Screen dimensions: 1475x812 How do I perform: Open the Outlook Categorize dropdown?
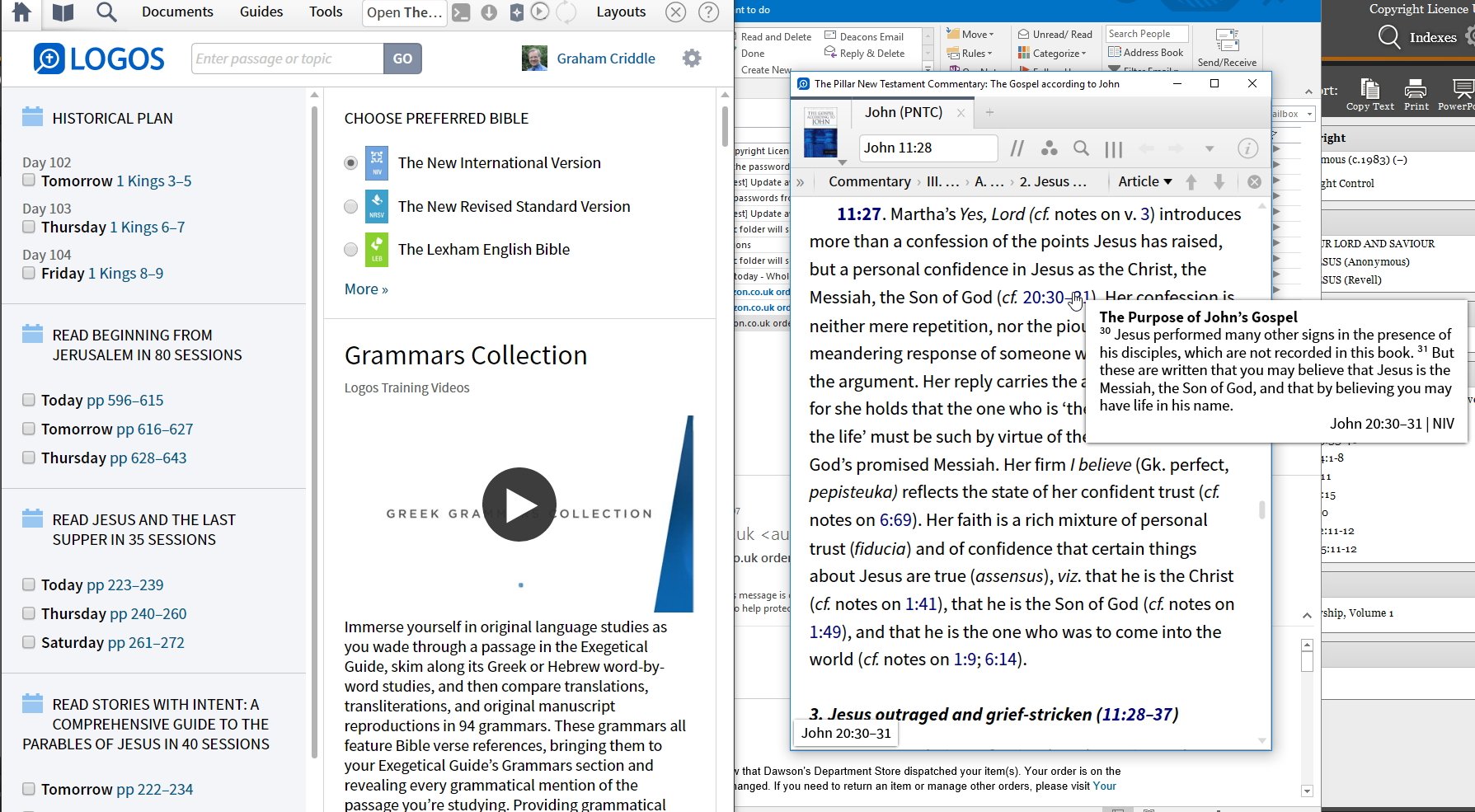pyautogui.click(x=1052, y=54)
